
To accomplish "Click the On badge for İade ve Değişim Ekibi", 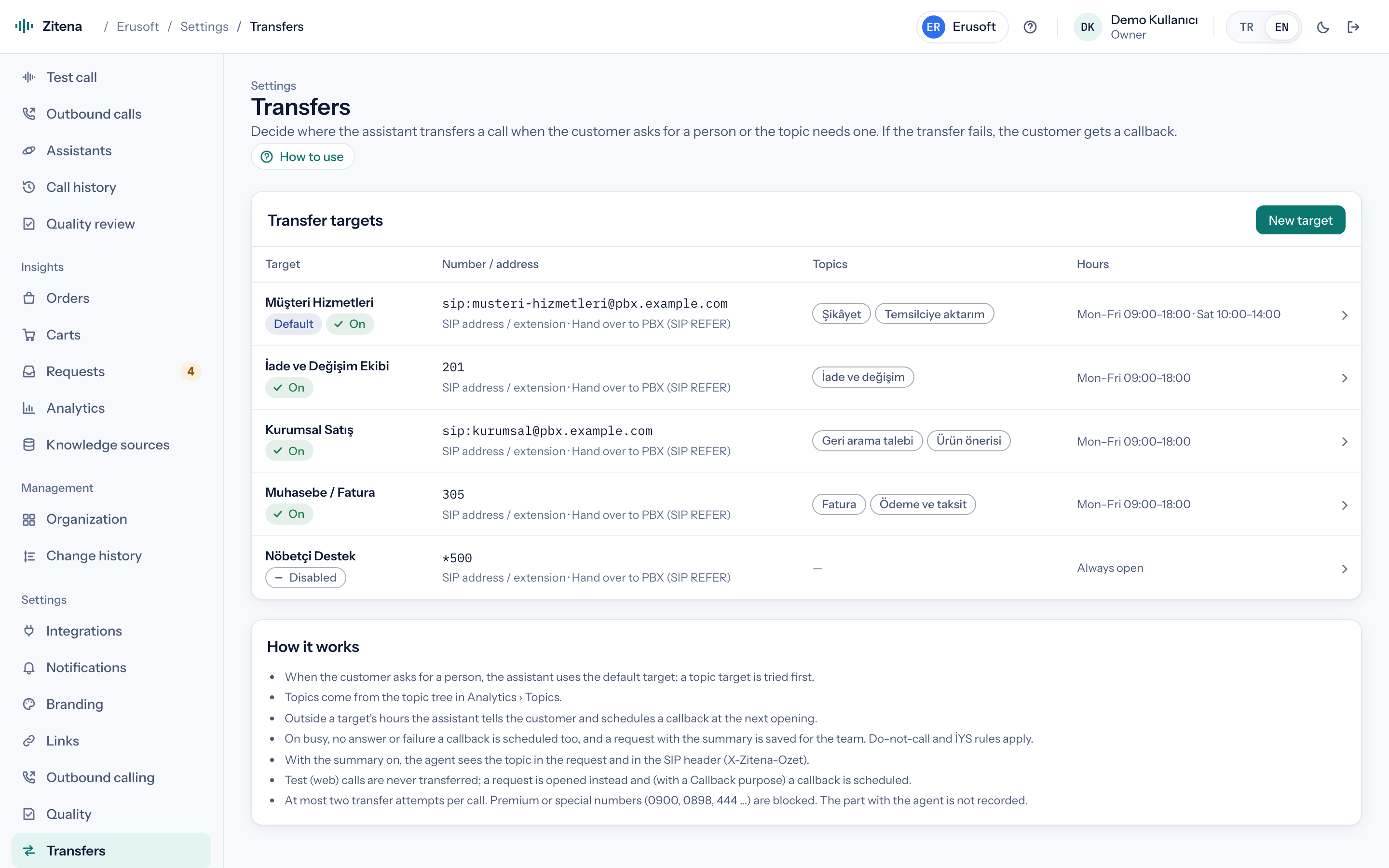I will (289, 388).
